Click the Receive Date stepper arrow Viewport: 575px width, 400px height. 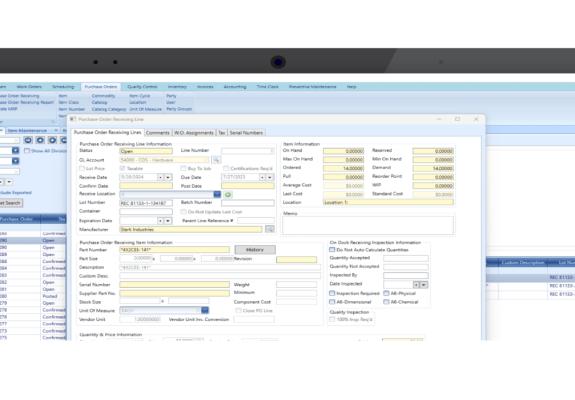point(160,177)
